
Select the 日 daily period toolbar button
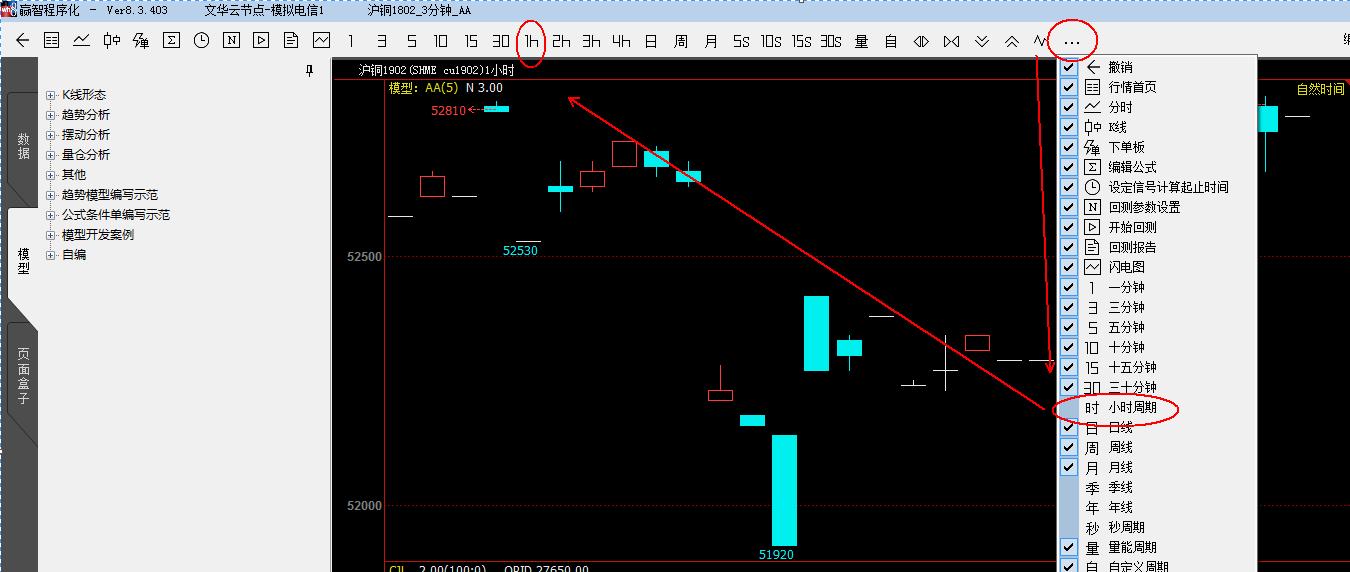[x=651, y=41]
